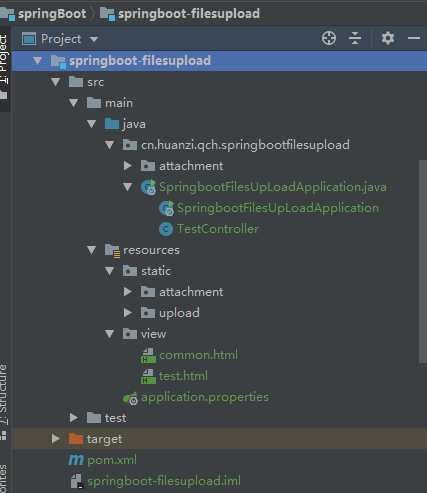Screen dimensions: 427x493
Task: Select the common.html file label
Action: pos(198,355)
